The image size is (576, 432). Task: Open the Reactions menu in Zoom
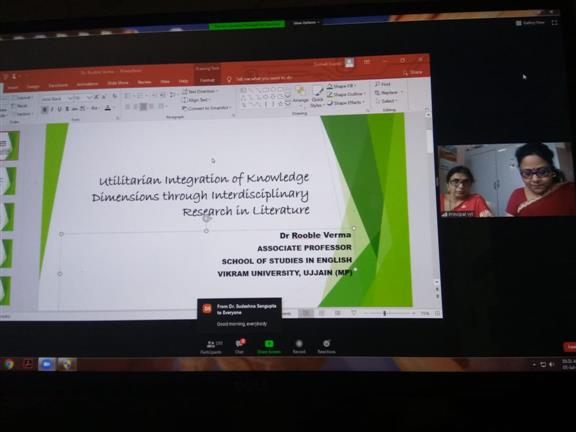click(326, 347)
